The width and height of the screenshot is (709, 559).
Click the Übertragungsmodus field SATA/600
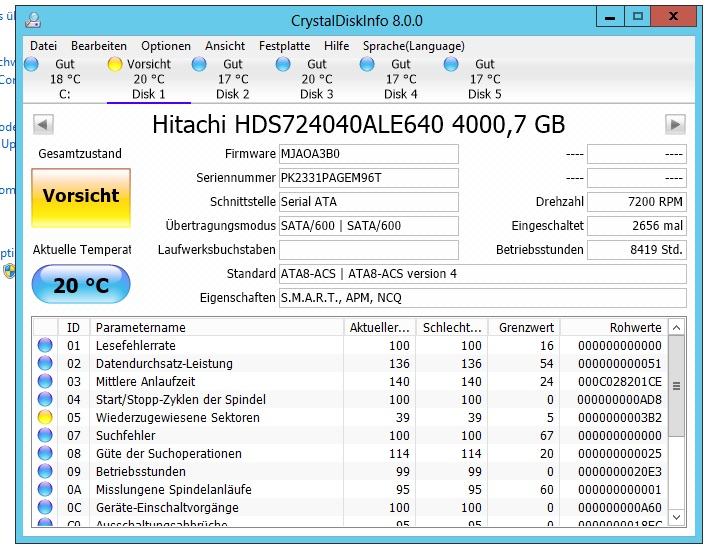(369, 226)
